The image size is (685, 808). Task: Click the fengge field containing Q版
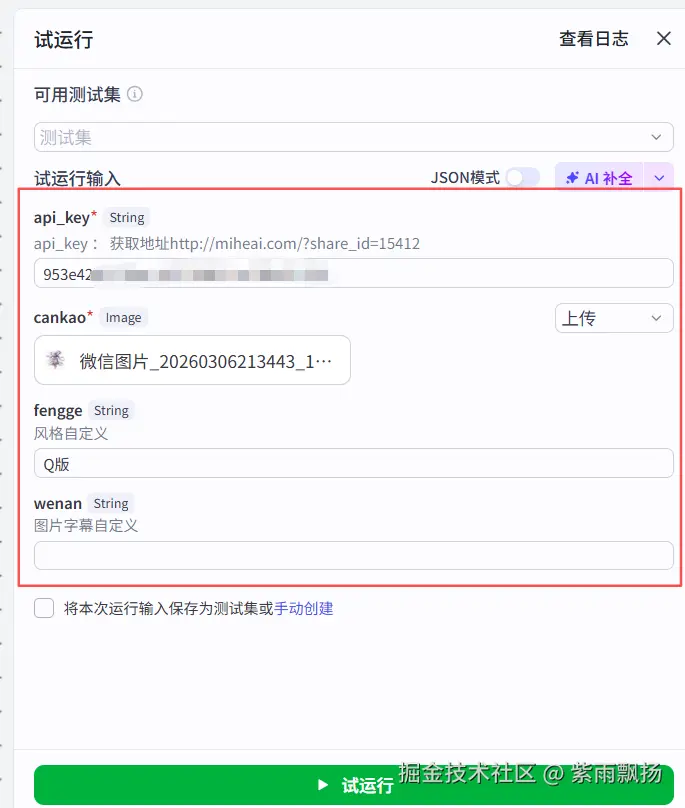pyautogui.click(x=354, y=463)
